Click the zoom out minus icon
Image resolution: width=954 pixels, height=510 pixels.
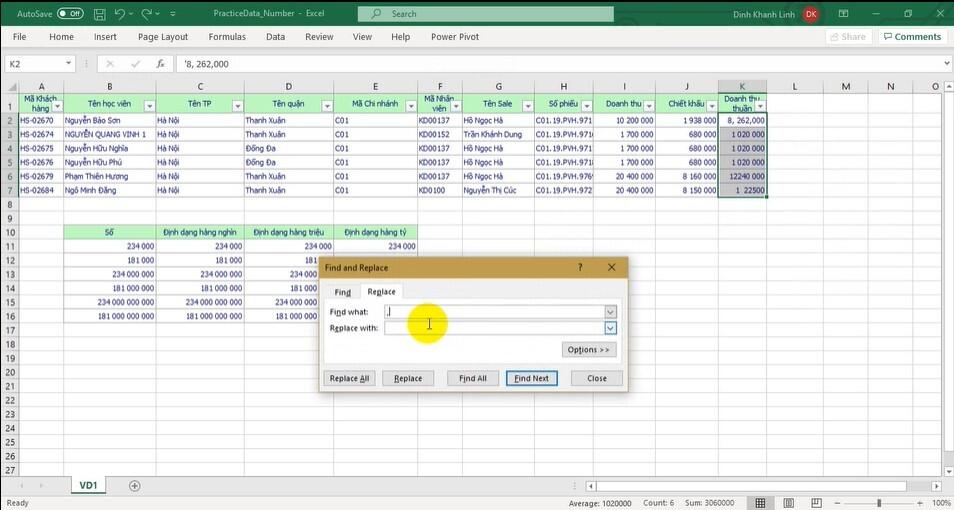coord(839,503)
